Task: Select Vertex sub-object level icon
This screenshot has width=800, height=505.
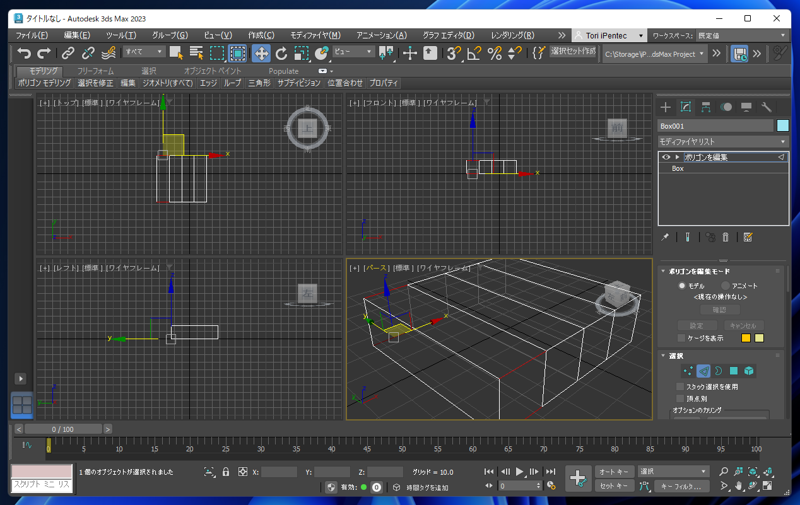Action: pos(688,371)
